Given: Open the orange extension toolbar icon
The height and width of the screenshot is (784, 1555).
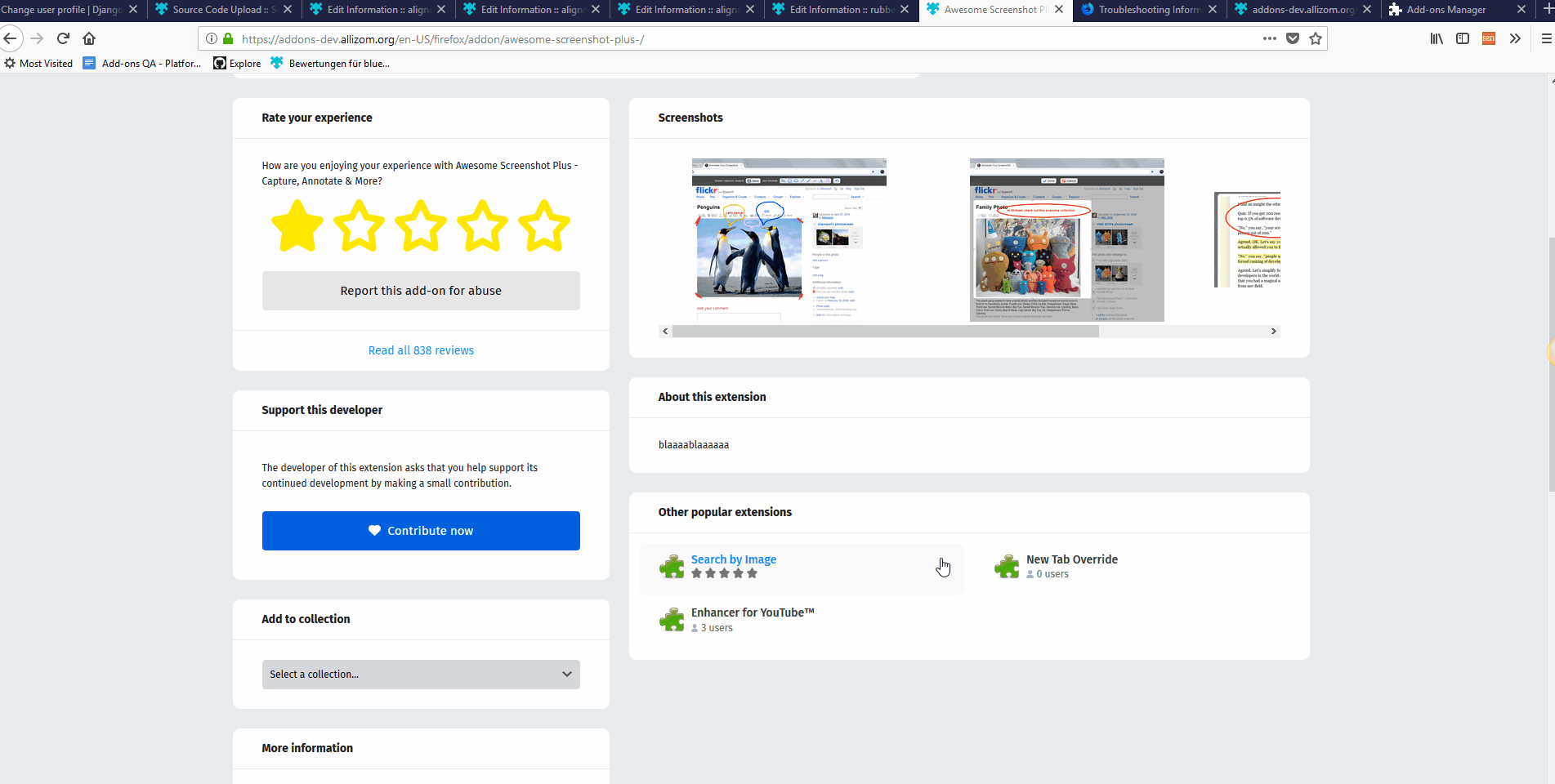Looking at the screenshot, I should tap(1489, 38).
